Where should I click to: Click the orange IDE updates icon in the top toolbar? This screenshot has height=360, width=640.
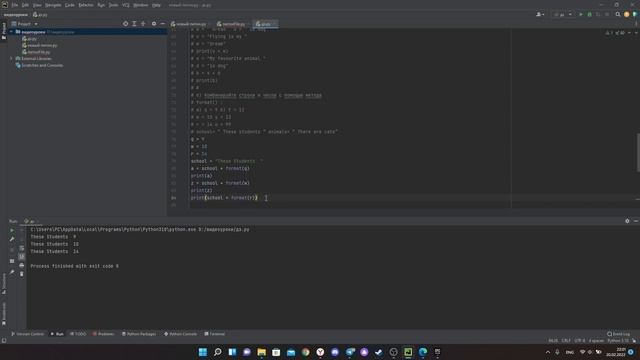click(627, 15)
